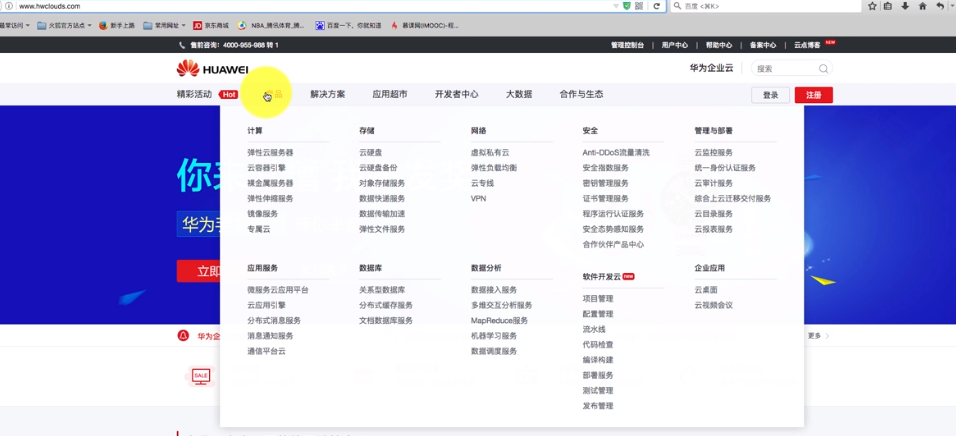
Task: Click the phone icon beside hotline number
Action: point(182,45)
